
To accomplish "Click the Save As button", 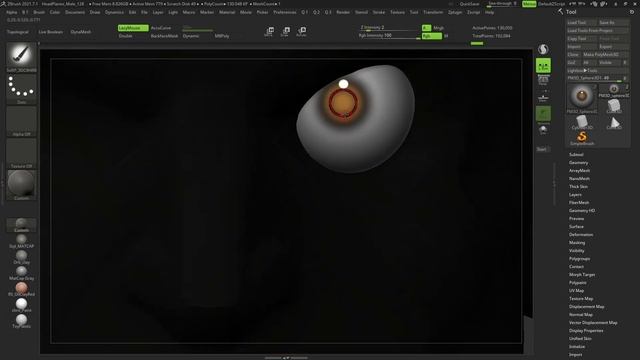I will pyautogui.click(x=613, y=22).
